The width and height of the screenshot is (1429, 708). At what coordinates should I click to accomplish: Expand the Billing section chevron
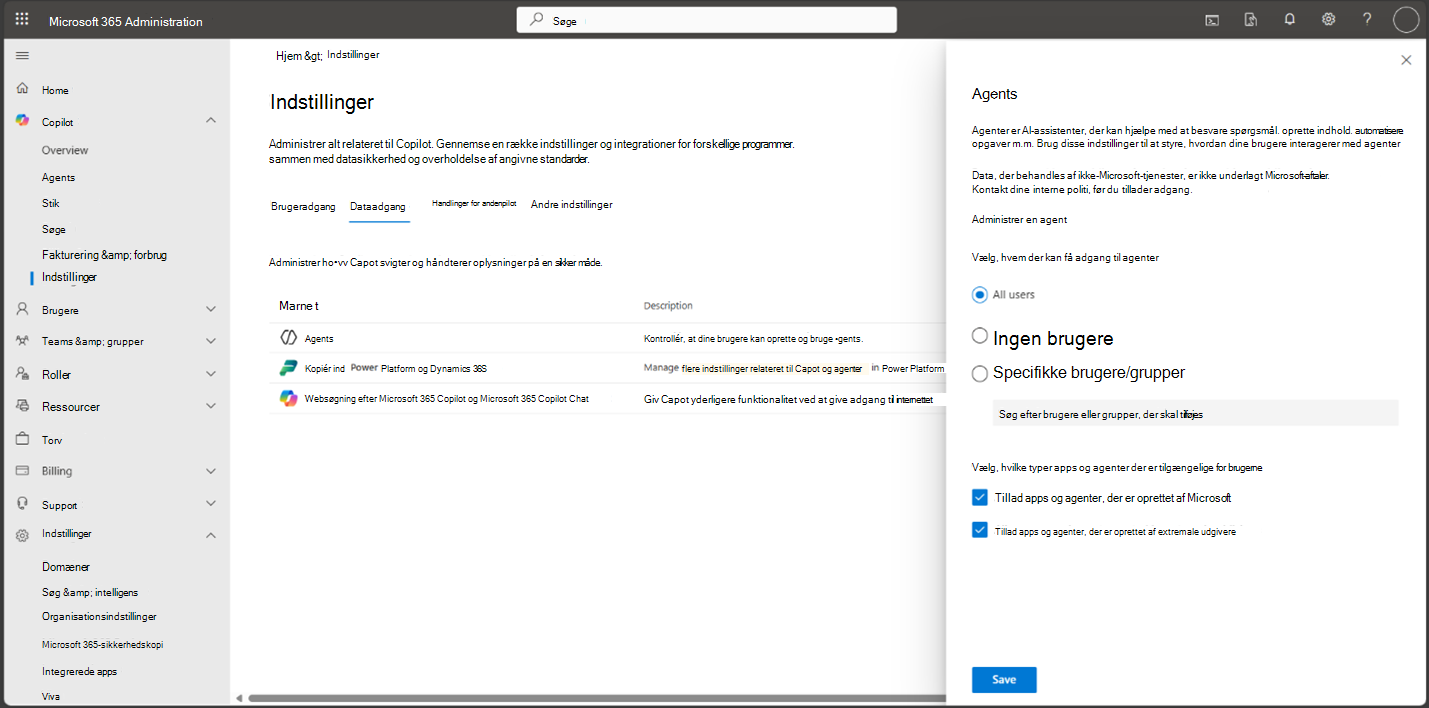[x=211, y=470]
